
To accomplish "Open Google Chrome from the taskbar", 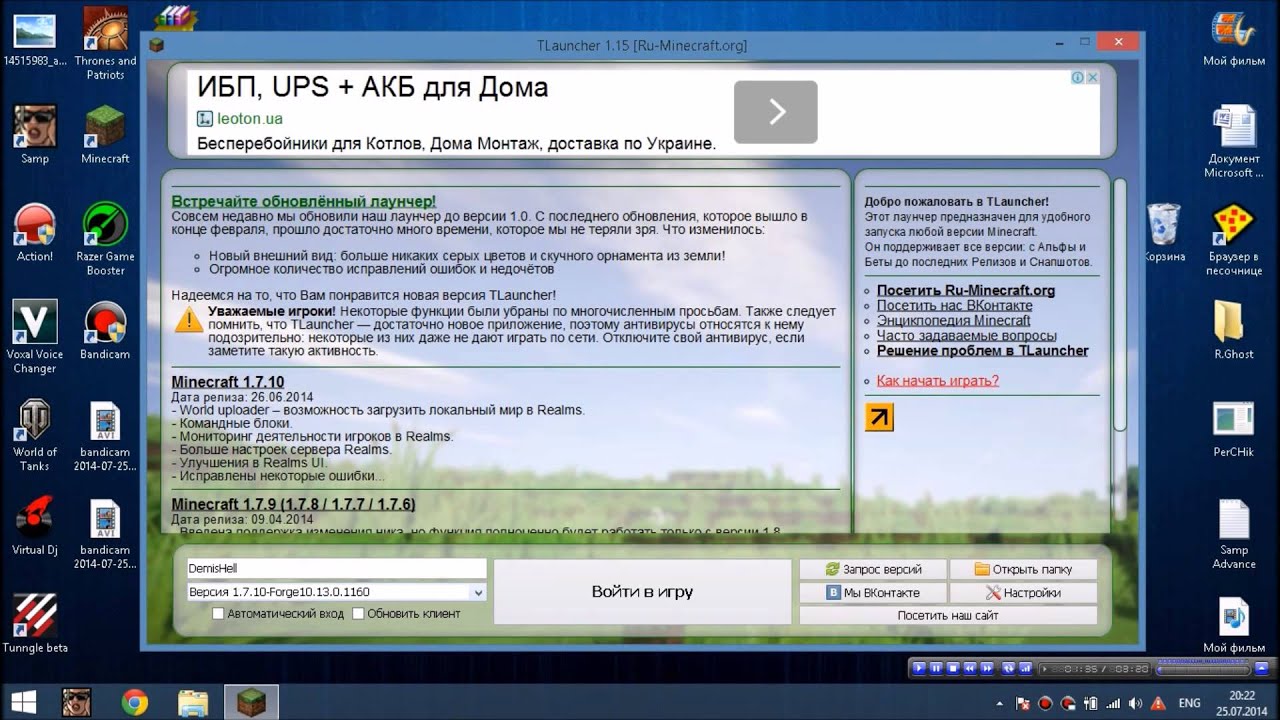I will [135, 702].
